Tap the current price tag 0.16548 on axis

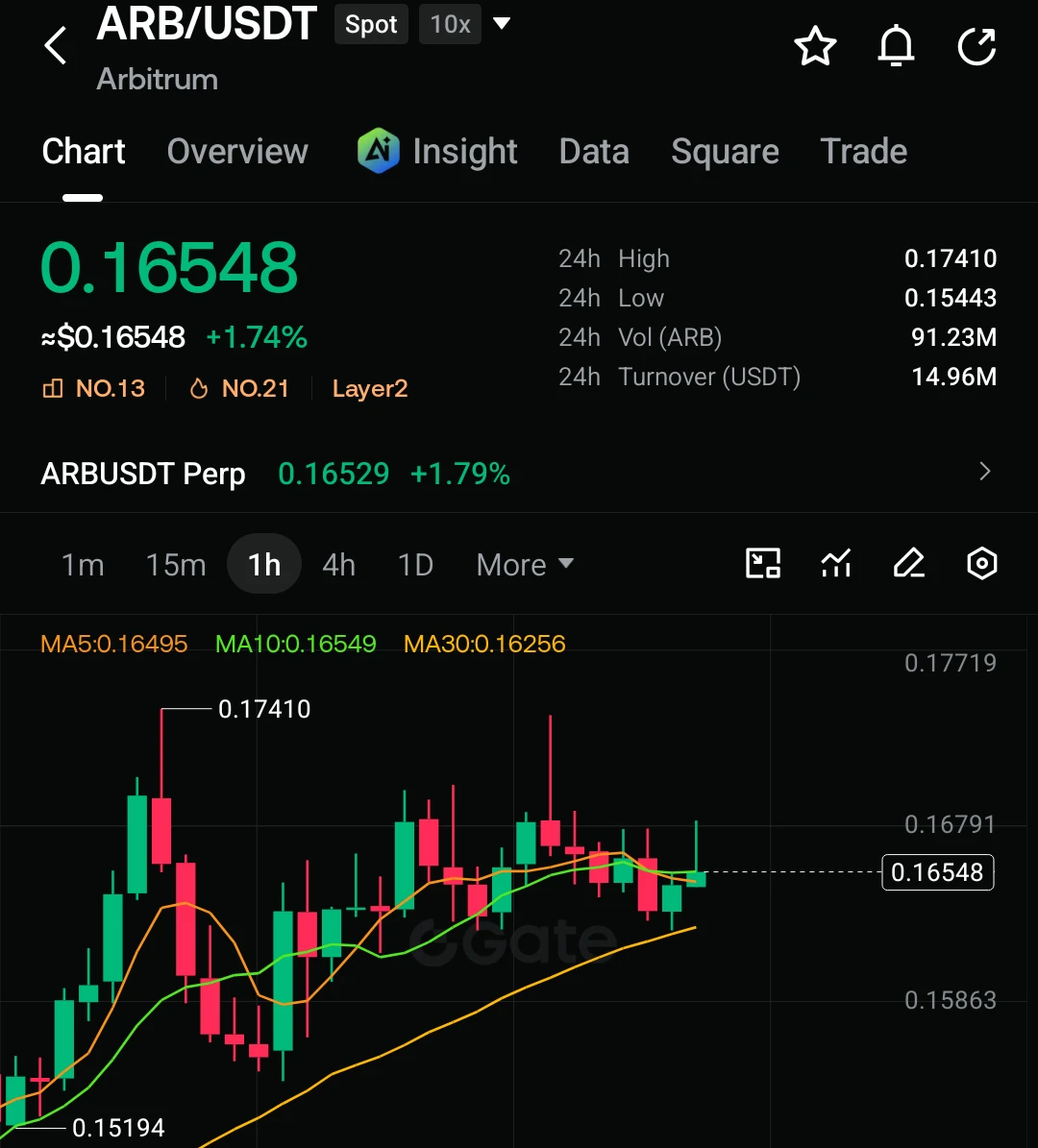click(x=938, y=872)
